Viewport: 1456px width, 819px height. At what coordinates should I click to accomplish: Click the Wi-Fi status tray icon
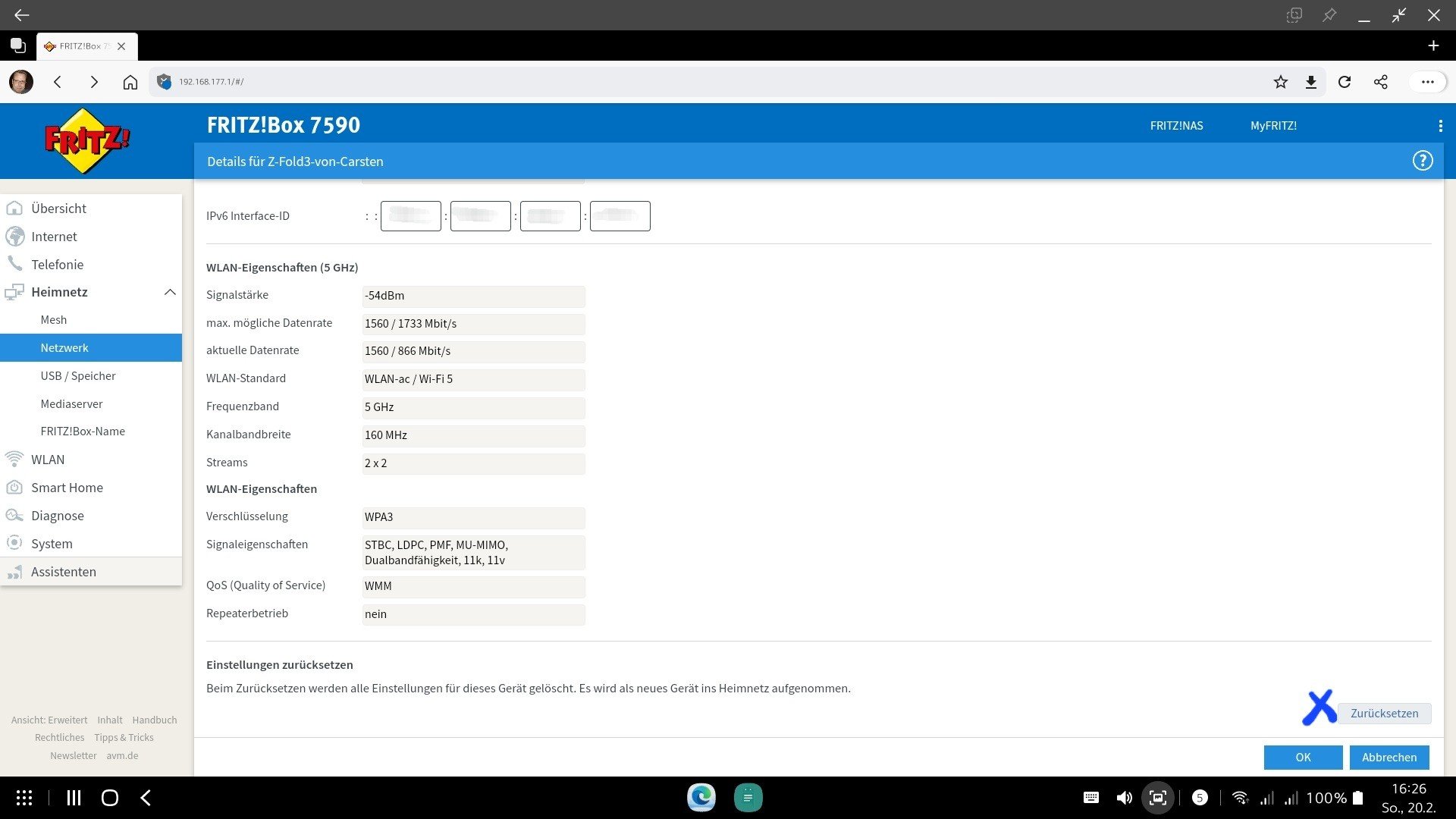point(1240,798)
